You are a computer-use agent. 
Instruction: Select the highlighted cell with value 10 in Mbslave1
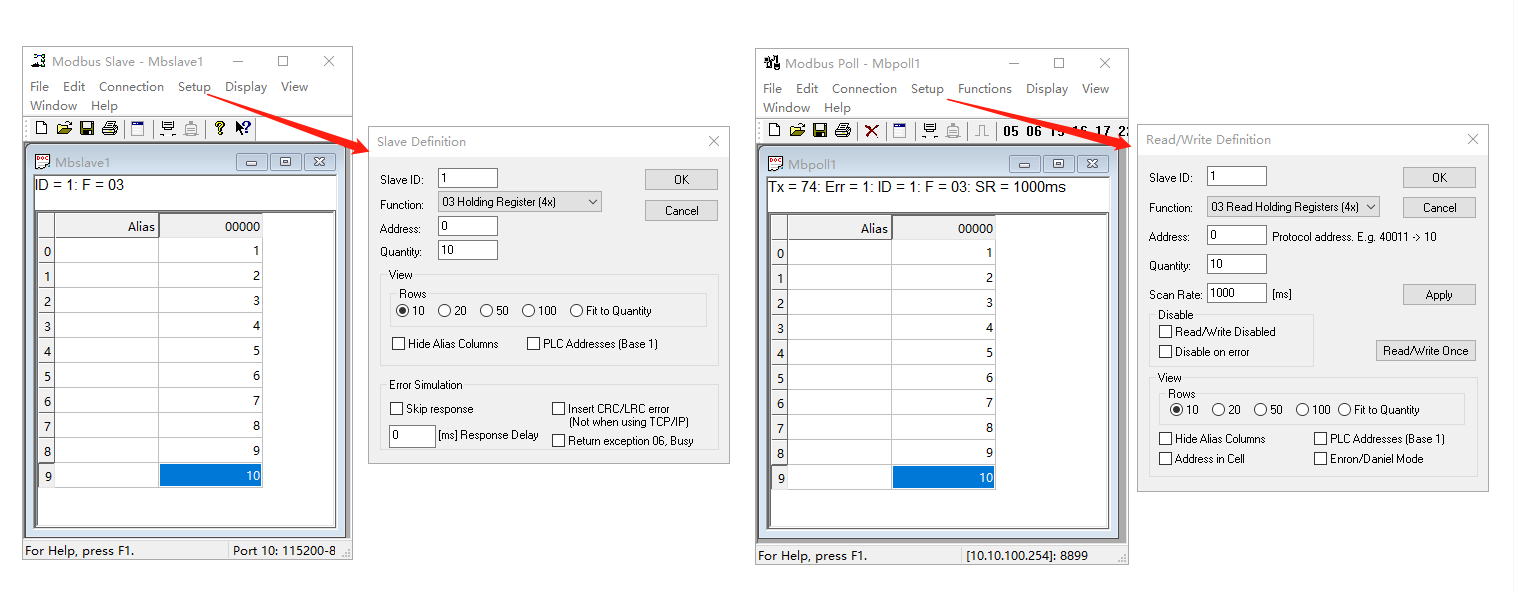click(x=210, y=476)
